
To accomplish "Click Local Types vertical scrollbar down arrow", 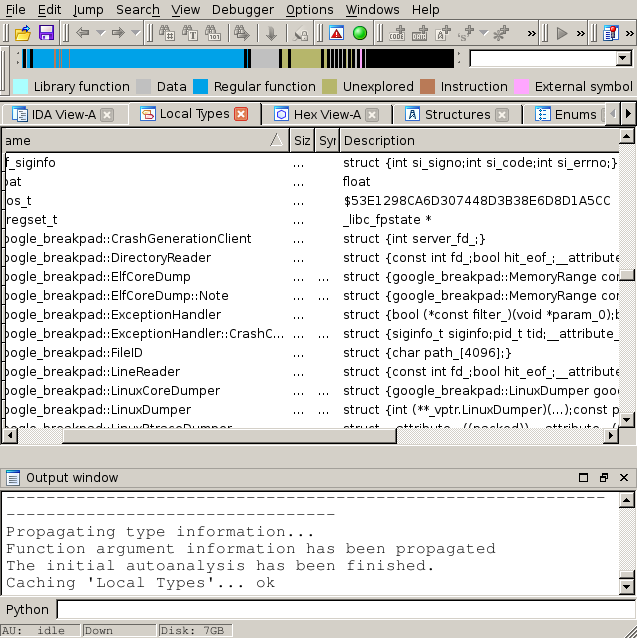I will [x=626, y=420].
